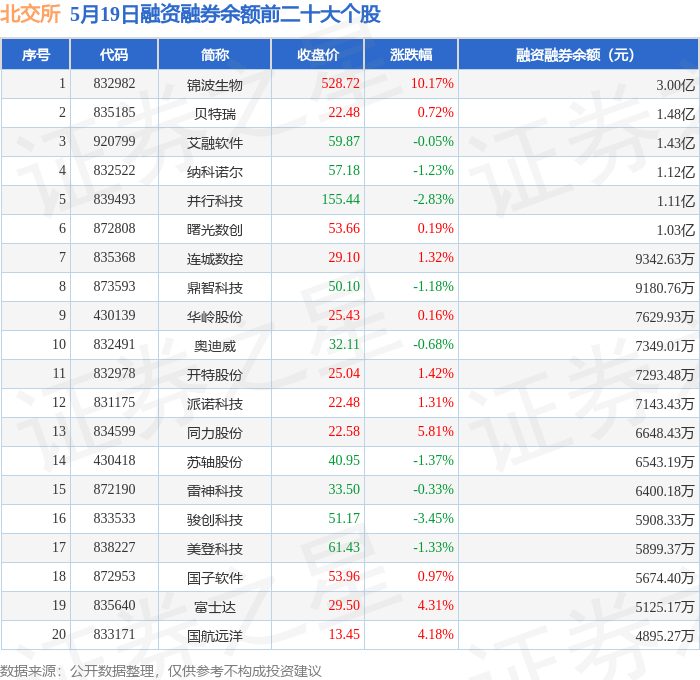Viewport: 700px width, 680px height.
Task: Click change value -3.45%
Action: pos(433,519)
